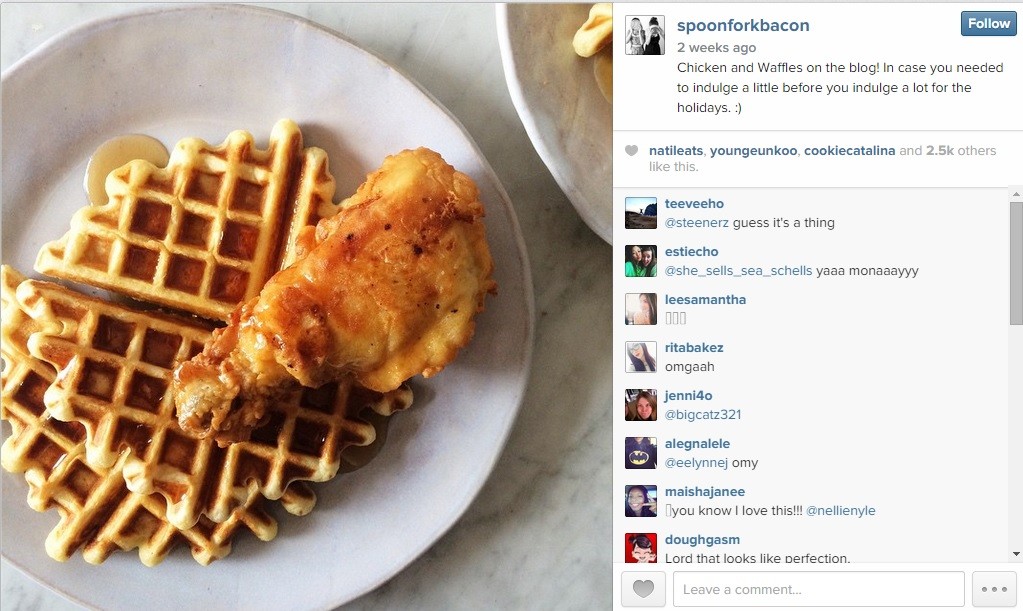Open cookiecatalina's profile link
This screenshot has height=611, width=1023.
coord(849,151)
